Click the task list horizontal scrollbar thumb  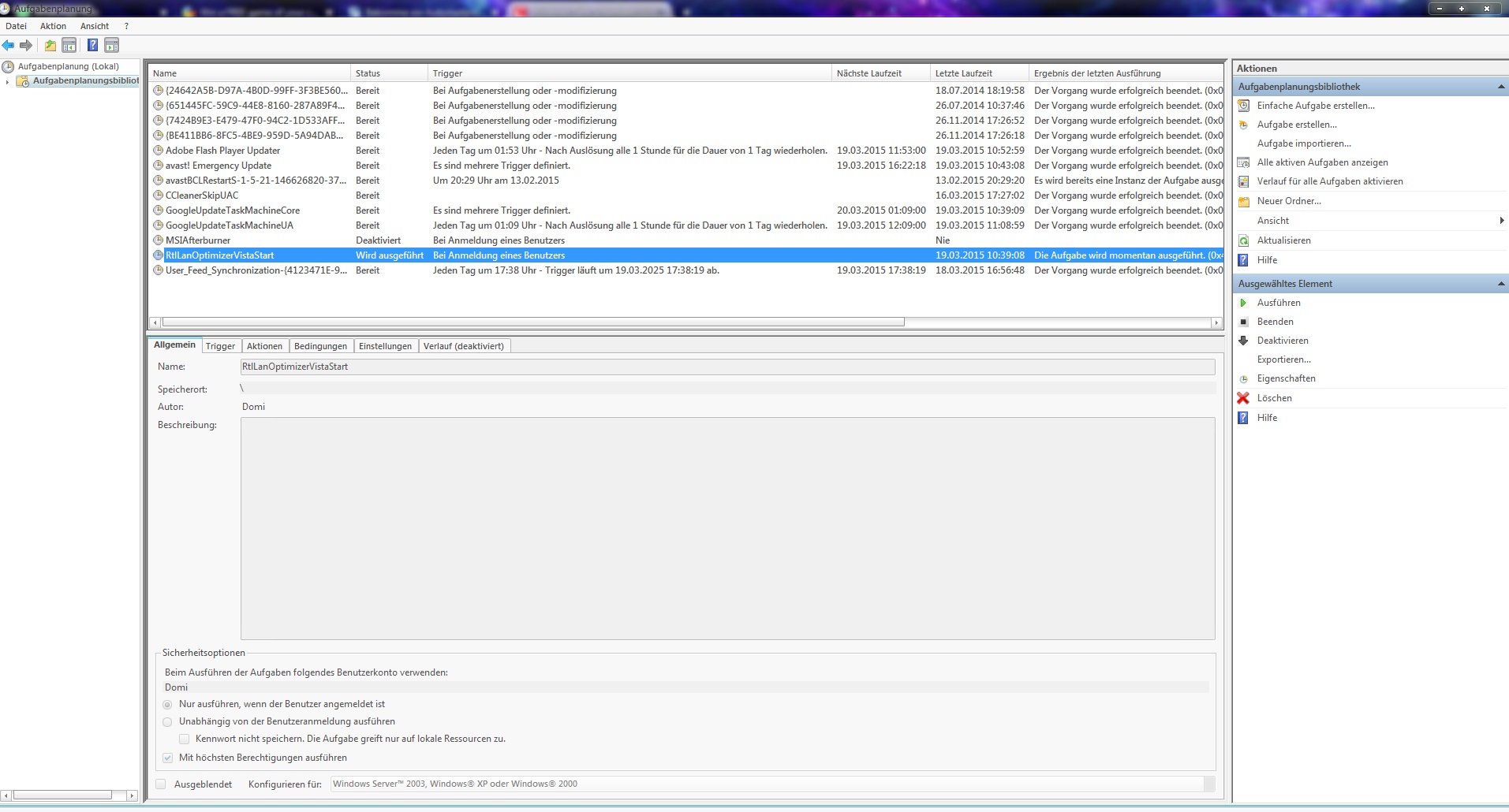point(532,322)
